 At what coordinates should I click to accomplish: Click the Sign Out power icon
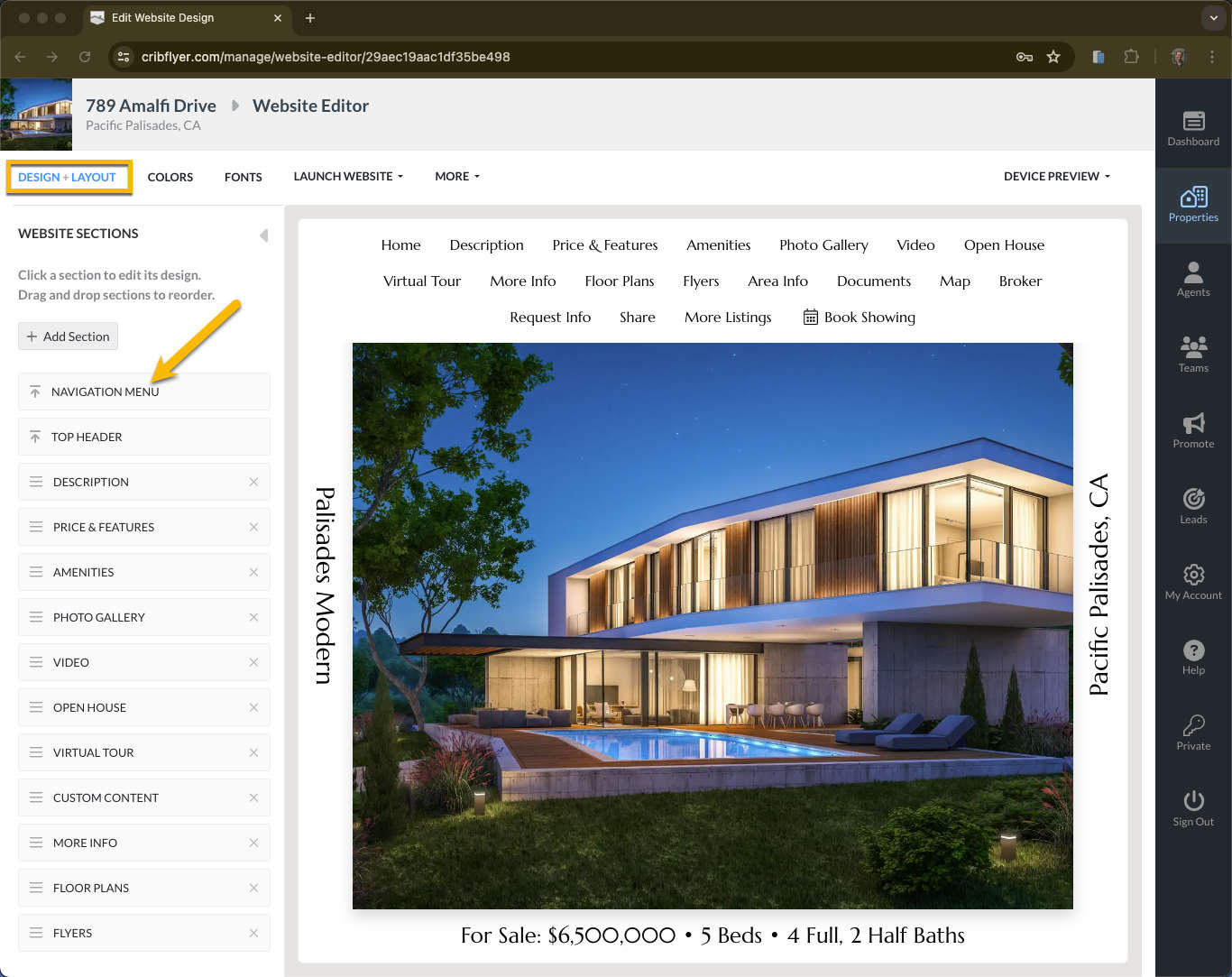click(1193, 801)
